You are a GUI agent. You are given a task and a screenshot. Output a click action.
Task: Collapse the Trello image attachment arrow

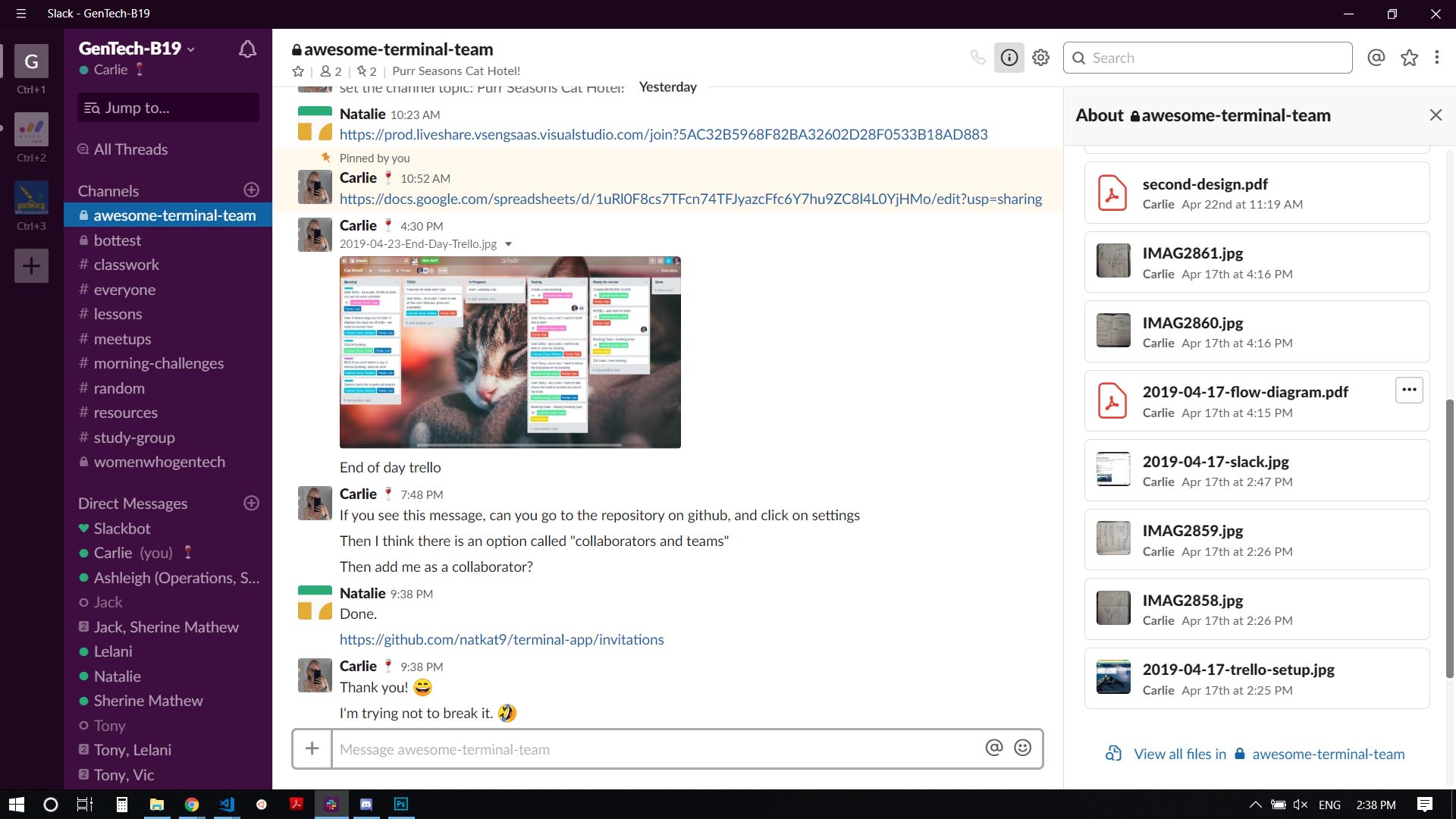(x=508, y=244)
